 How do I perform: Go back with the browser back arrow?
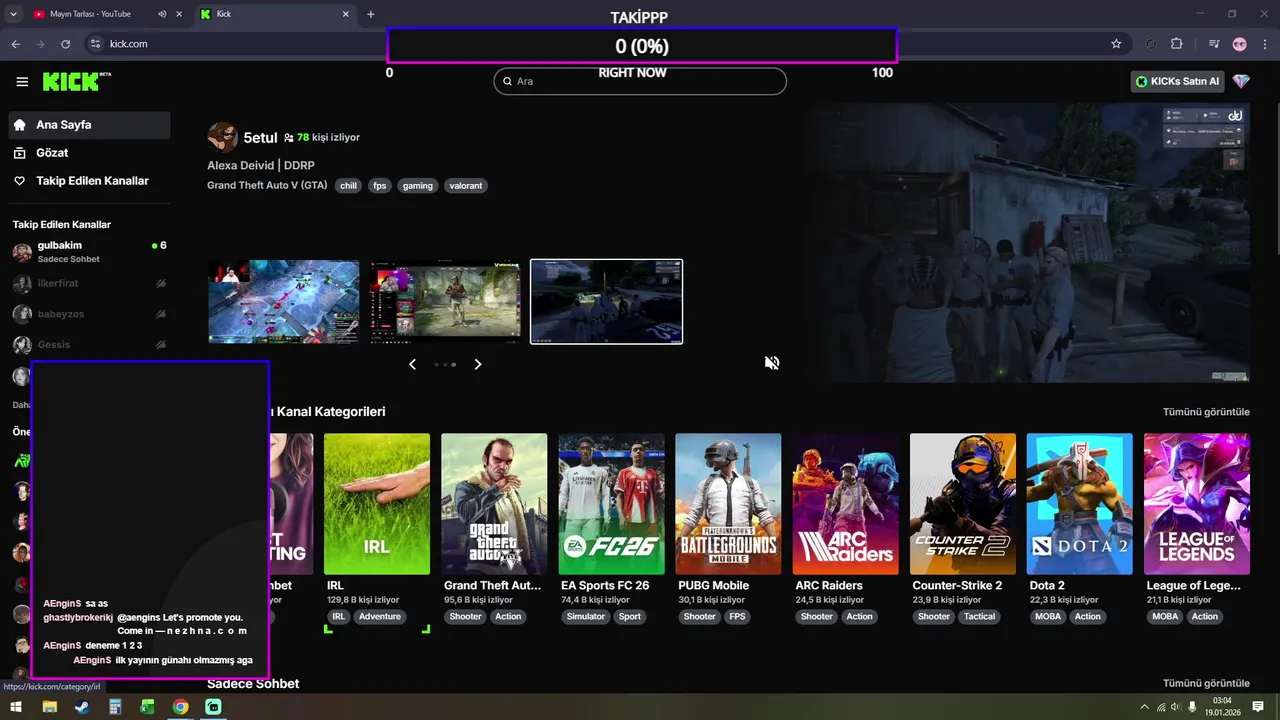click(x=15, y=44)
